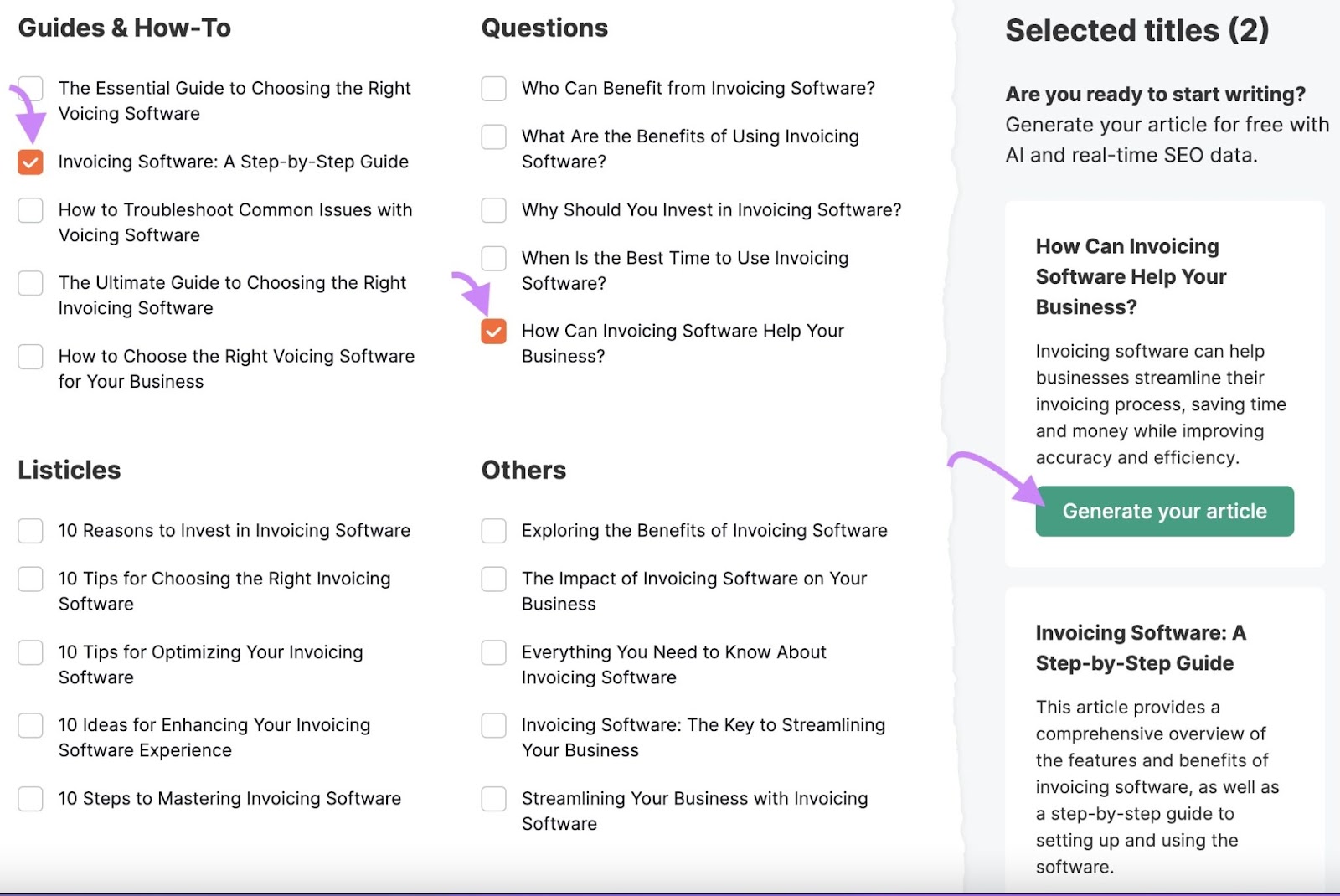This screenshot has width=1340, height=896.
Task: Select "10 Ideas for Enhancing Your Invoicing Software Experience"
Action: pyautogui.click(x=30, y=725)
